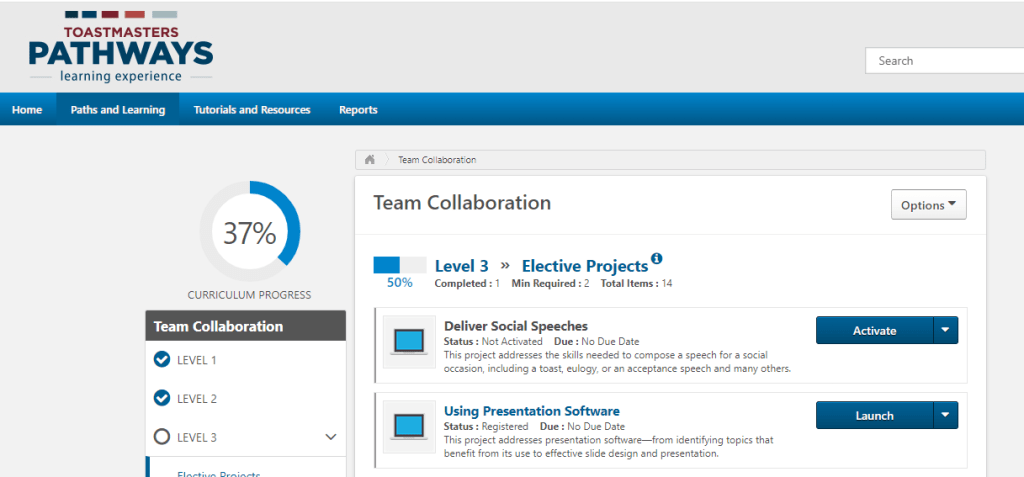
Task: Click the home icon in breadcrumb
Action: 369,160
